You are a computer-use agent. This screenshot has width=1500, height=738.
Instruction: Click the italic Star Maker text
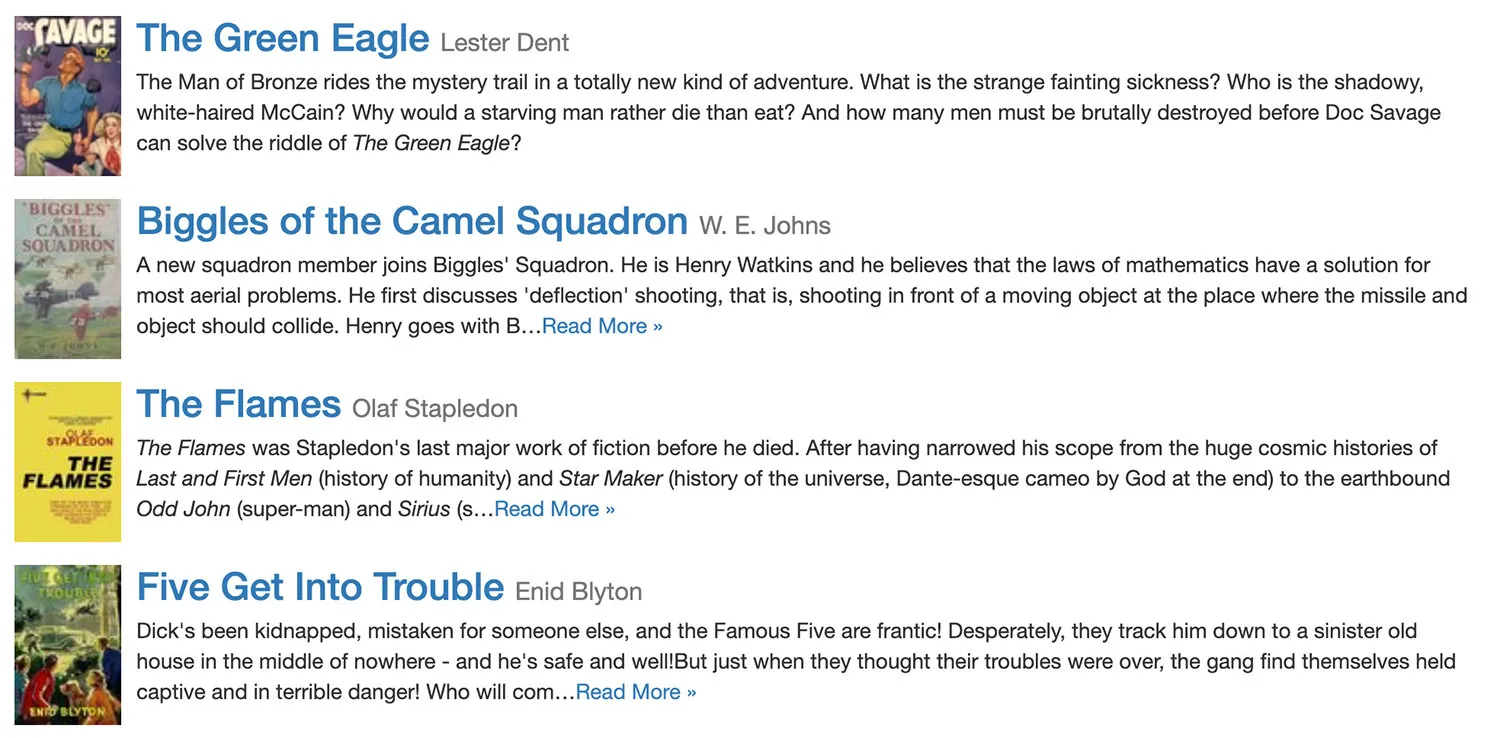click(610, 479)
